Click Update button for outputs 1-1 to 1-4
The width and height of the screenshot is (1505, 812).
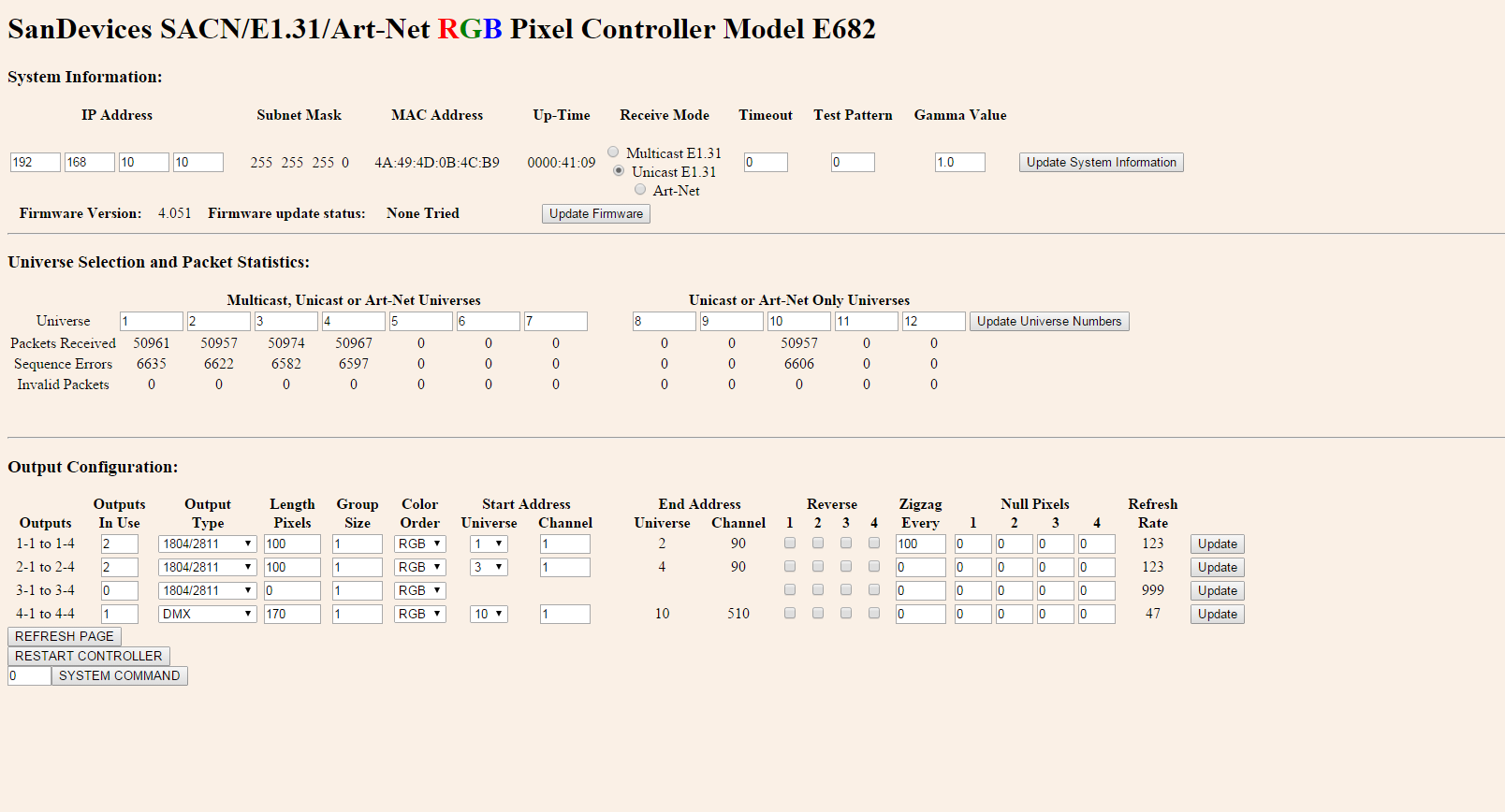[1218, 544]
